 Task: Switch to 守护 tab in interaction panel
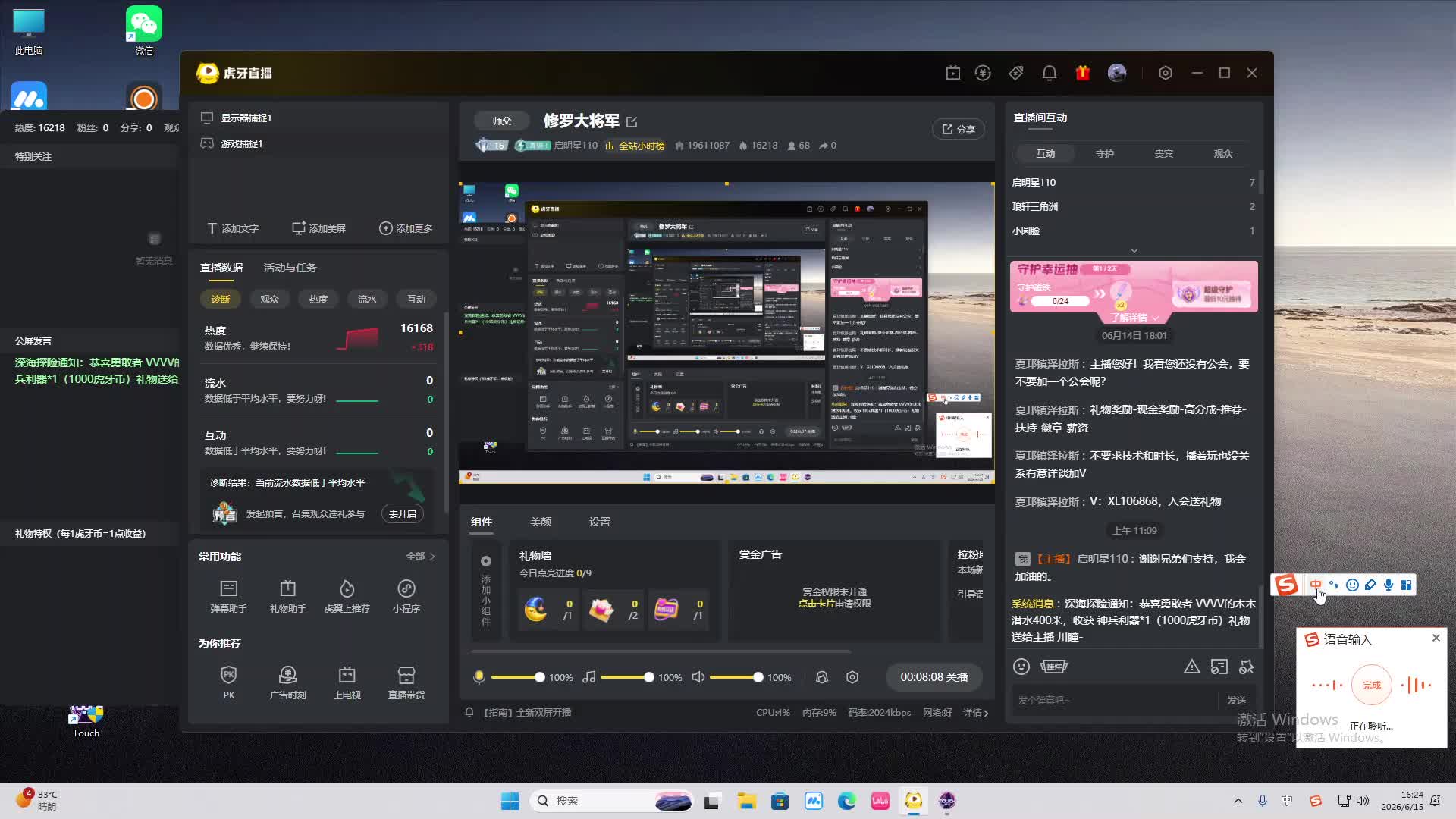(x=1105, y=153)
